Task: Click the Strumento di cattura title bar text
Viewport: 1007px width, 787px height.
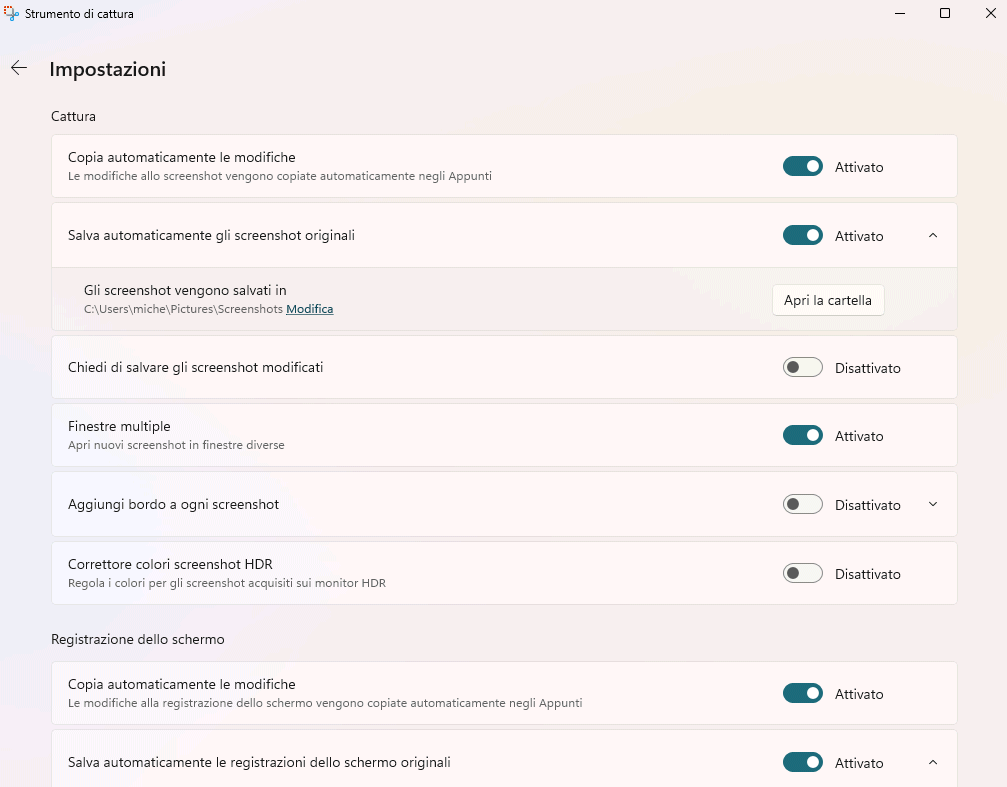Action: 79,14
